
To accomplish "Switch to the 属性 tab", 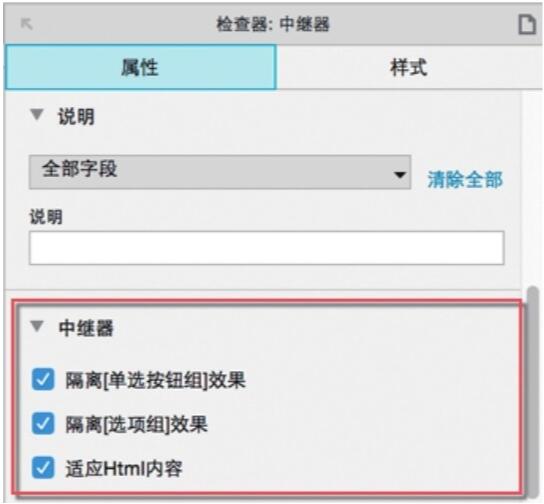I will pos(141,67).
